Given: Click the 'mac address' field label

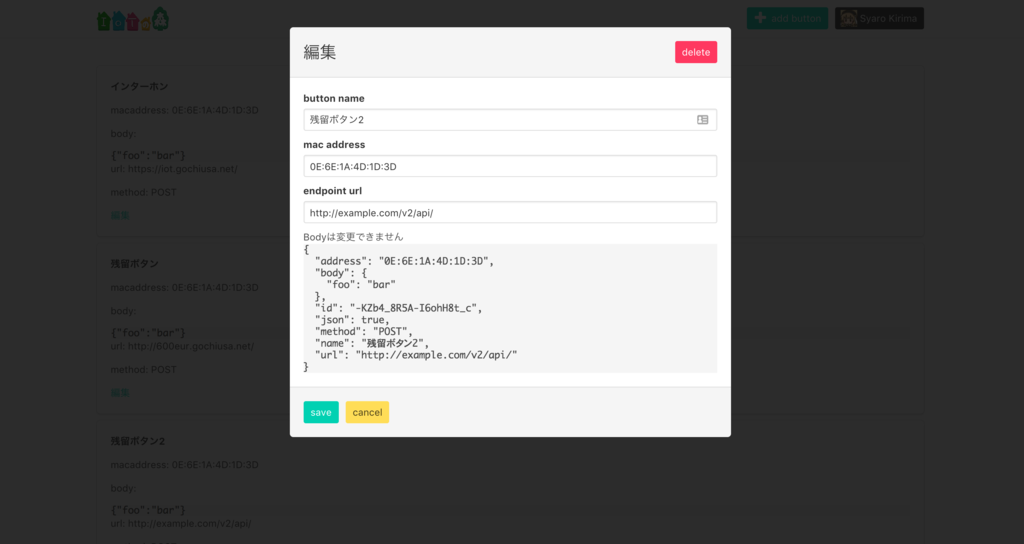Looking at the screenshot, I should [334, 144].
